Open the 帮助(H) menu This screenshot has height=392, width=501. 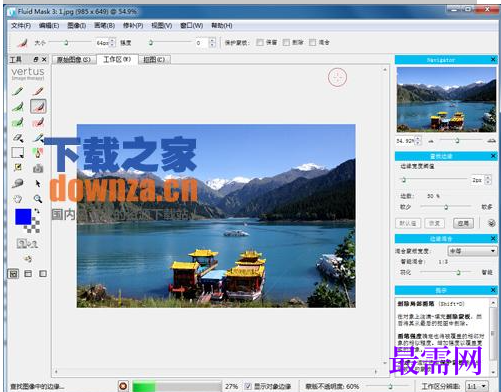222,26
